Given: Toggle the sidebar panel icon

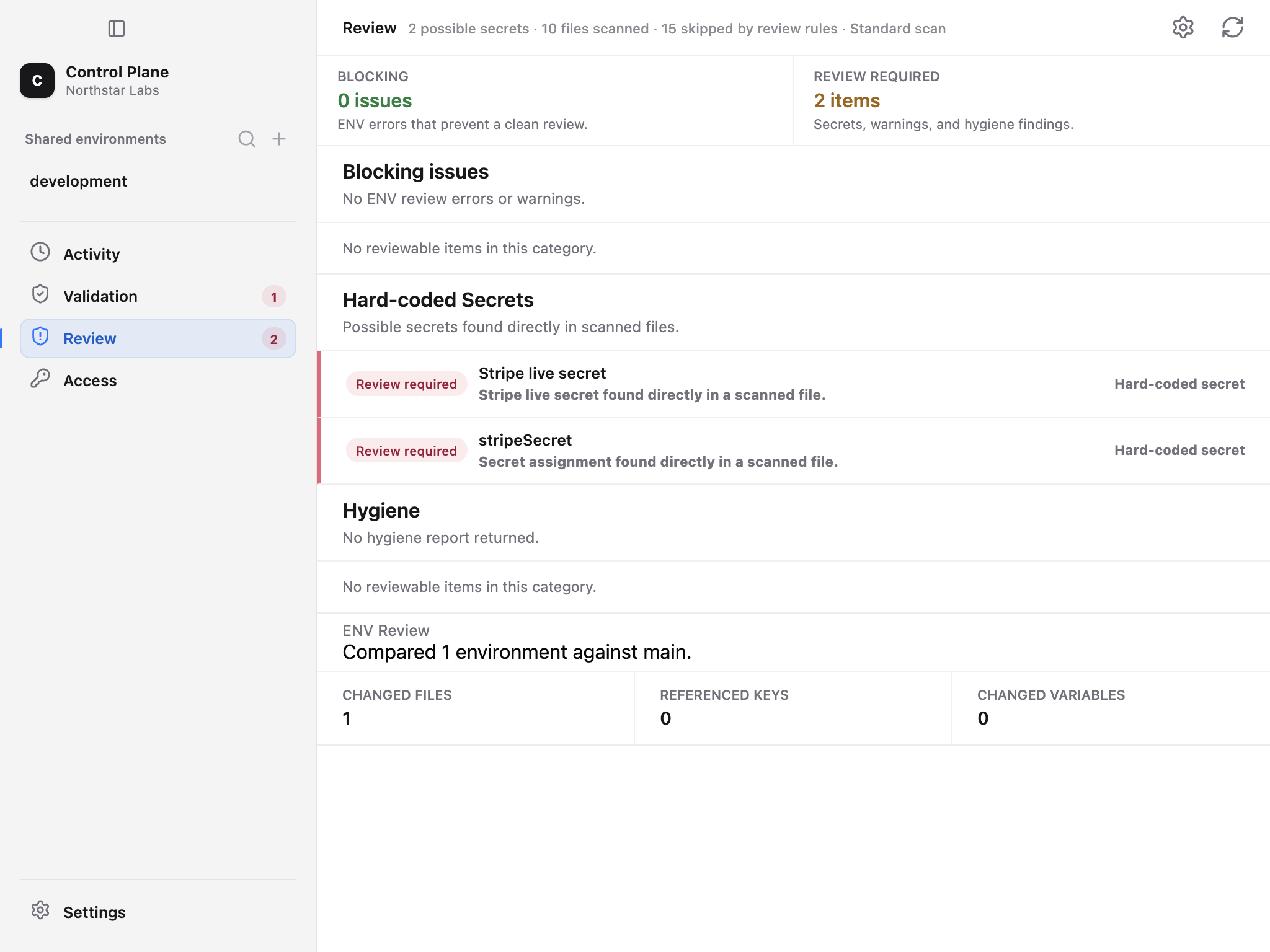Looking at the screenshot, I should click(117, 29).
